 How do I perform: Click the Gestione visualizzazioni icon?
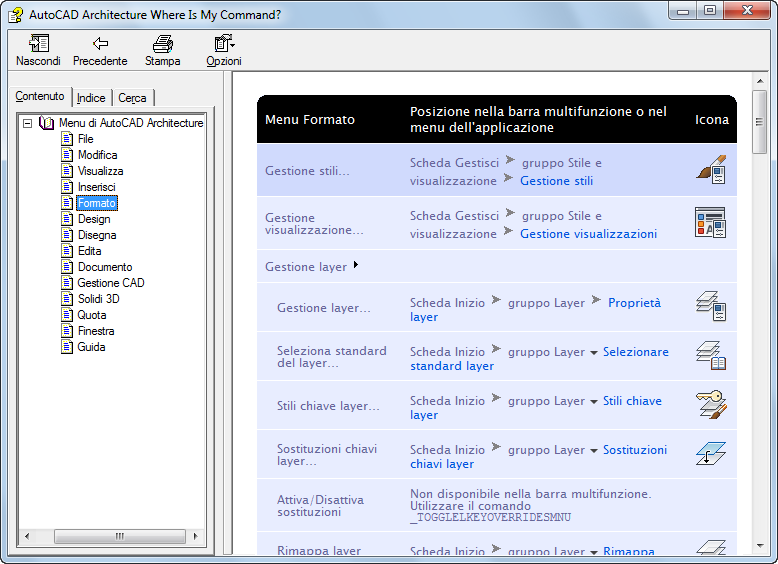[711, 223]
